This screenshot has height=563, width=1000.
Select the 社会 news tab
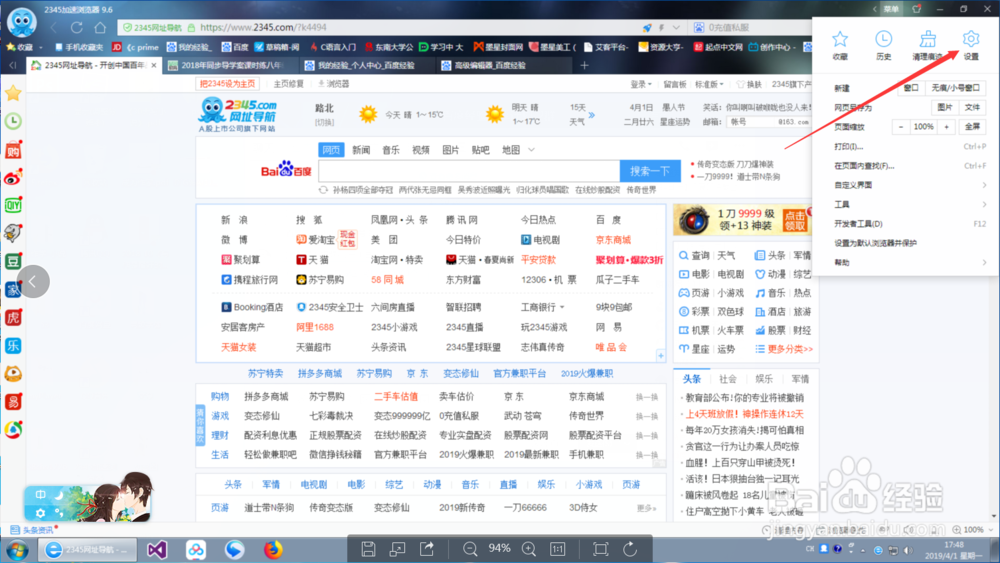728,379
